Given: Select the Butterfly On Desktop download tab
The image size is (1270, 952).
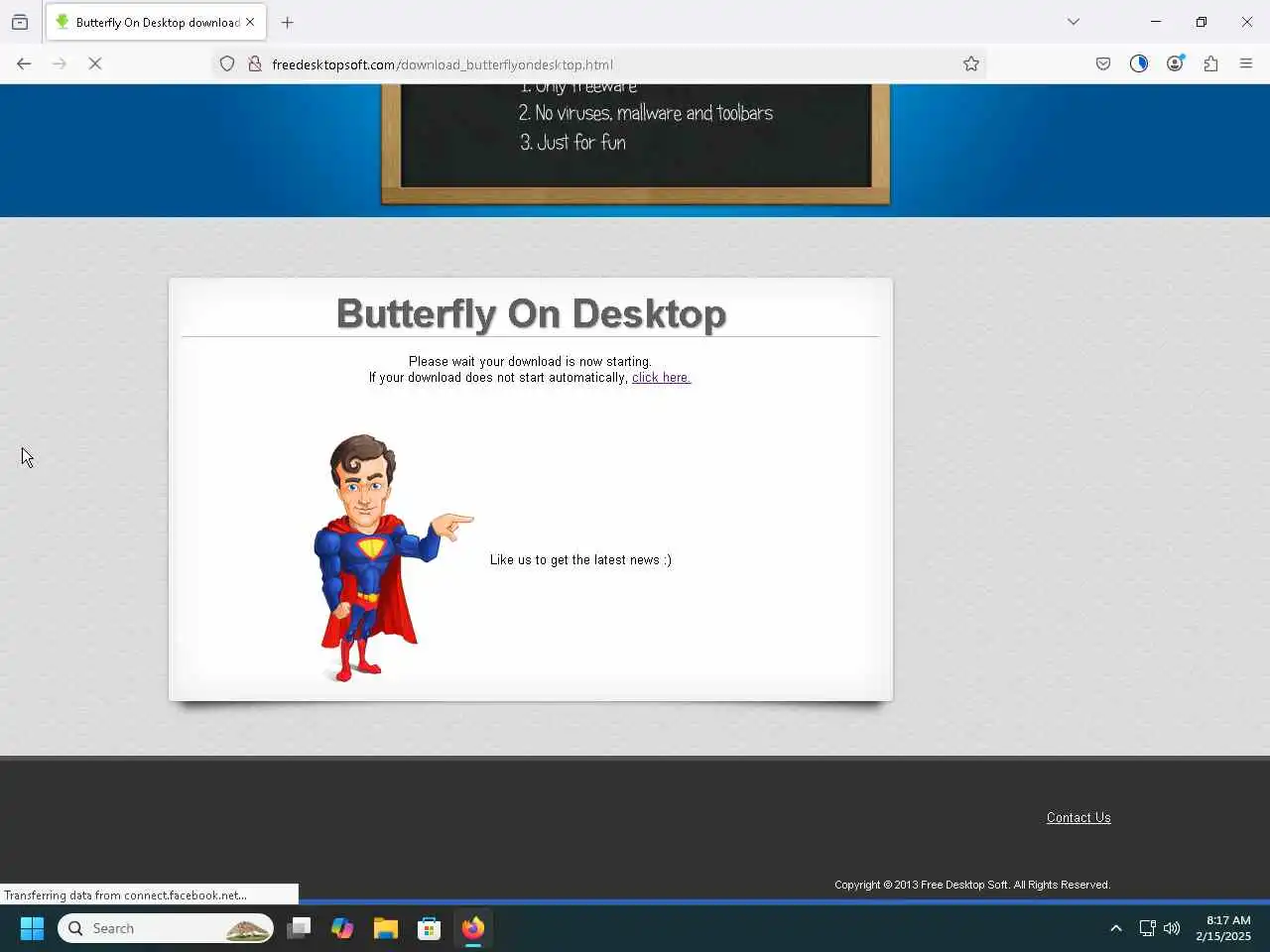Looking at the screenshot, I should pyautogui.click(x=156, y=22).
